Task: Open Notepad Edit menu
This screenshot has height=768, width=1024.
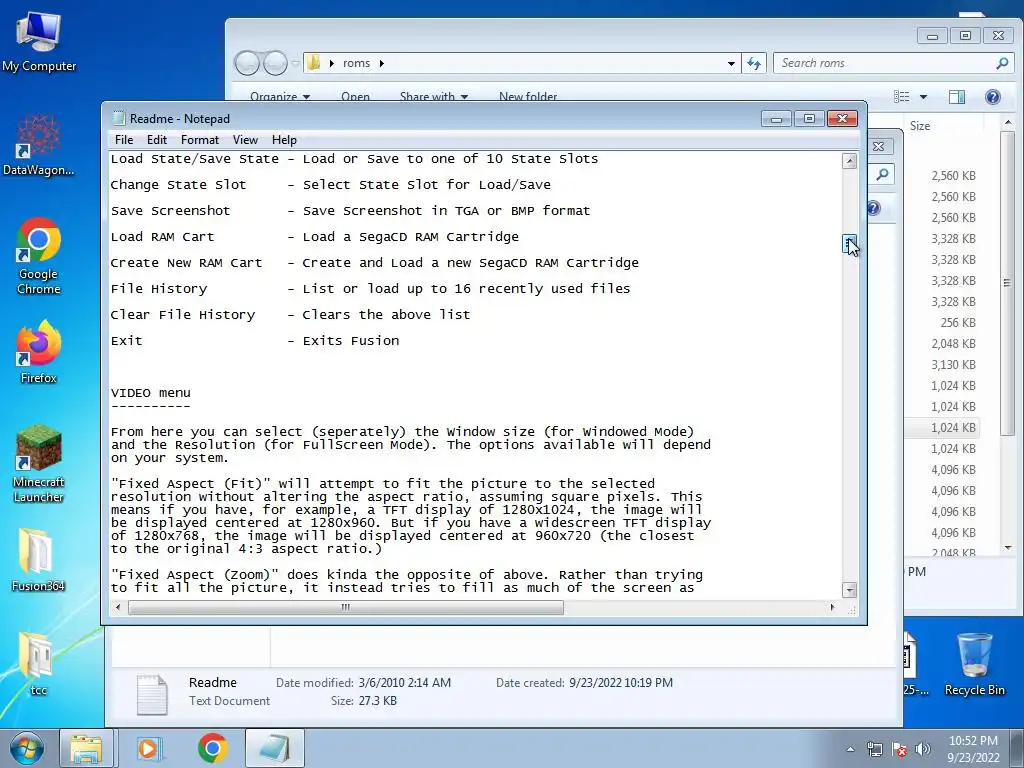Action: click(x=157, y=140)
